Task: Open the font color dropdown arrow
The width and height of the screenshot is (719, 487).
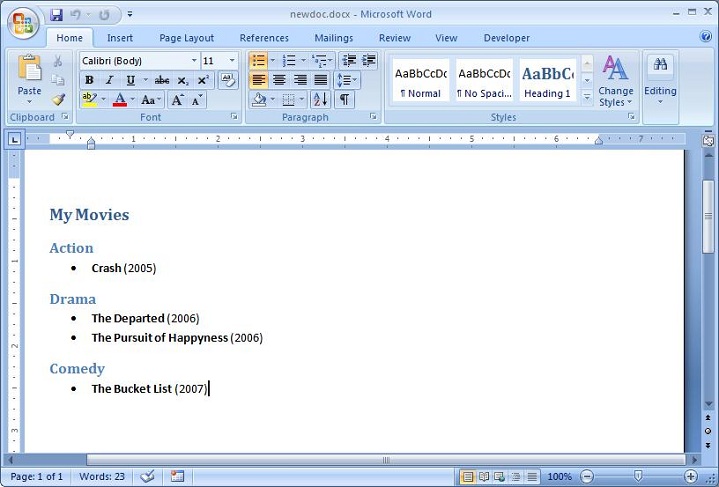Action: [133, 100]
